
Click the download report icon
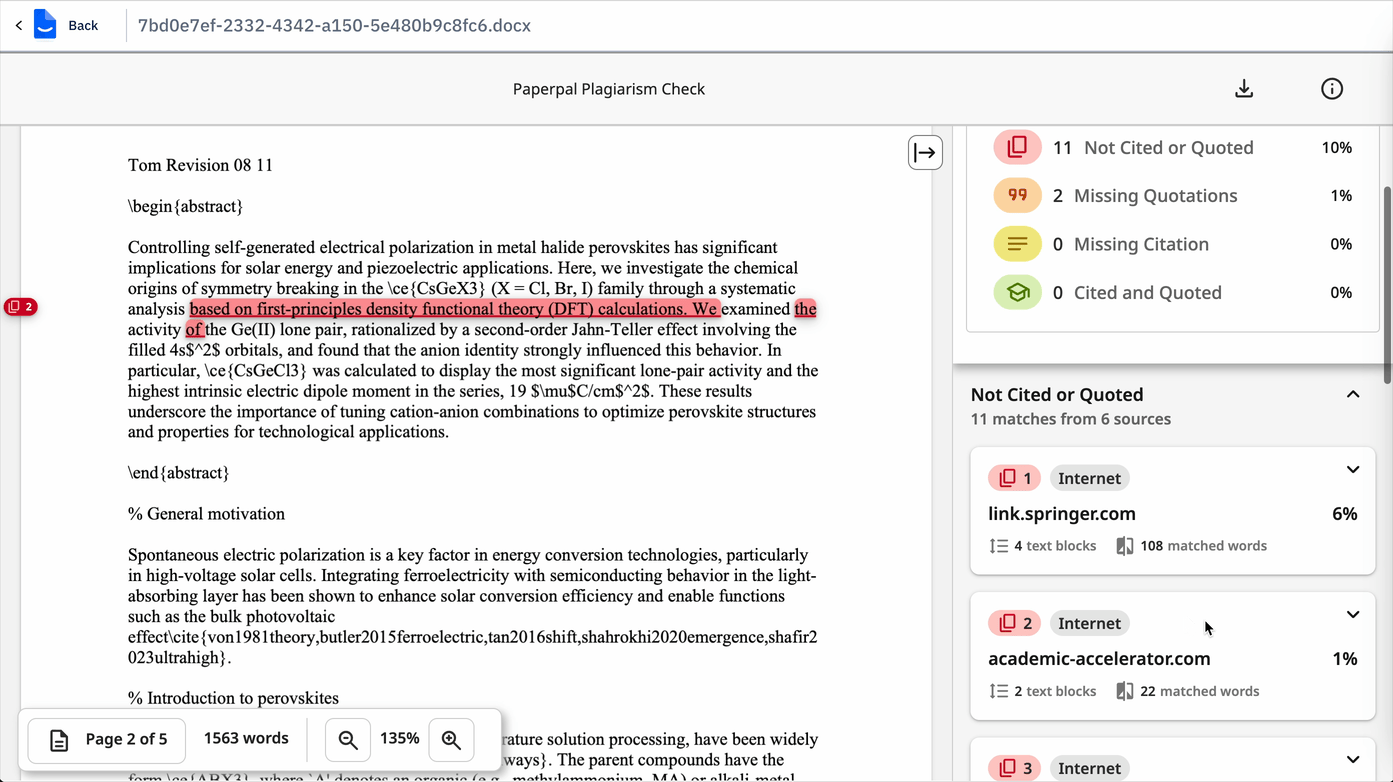click(1244, 89)
